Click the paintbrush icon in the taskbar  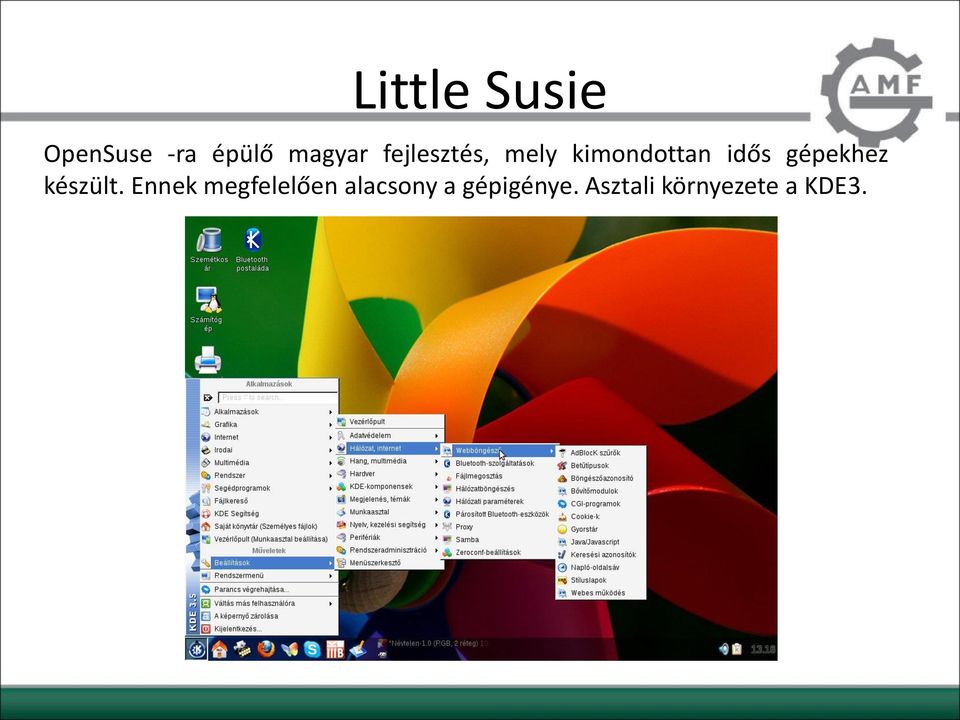358,649
